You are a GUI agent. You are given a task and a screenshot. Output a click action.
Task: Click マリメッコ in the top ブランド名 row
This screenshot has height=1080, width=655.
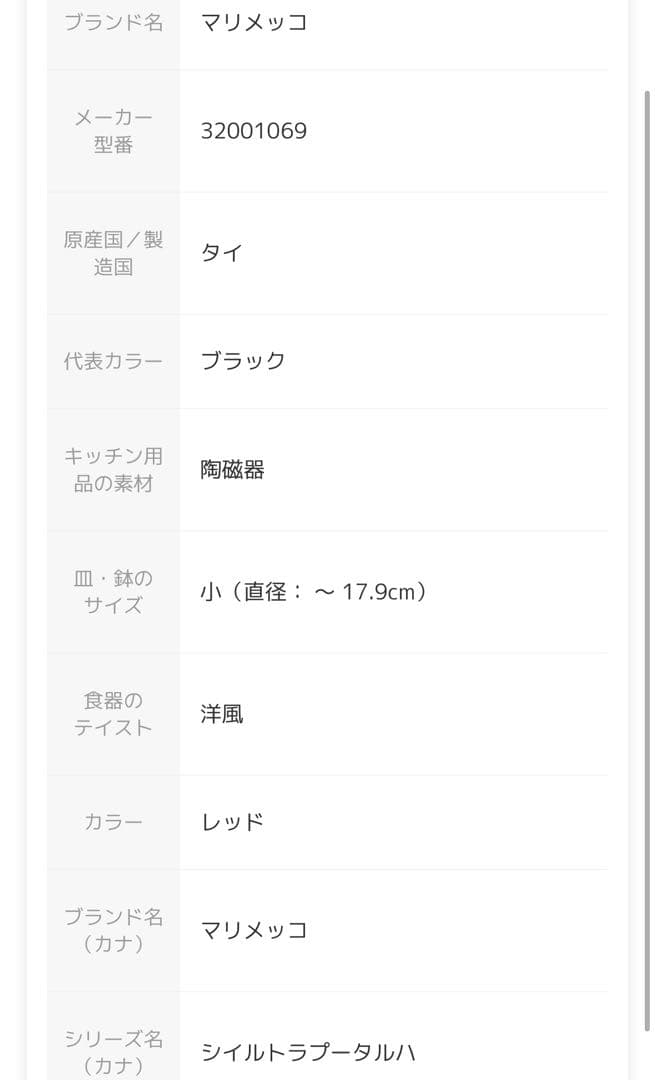tap(254, 22)
